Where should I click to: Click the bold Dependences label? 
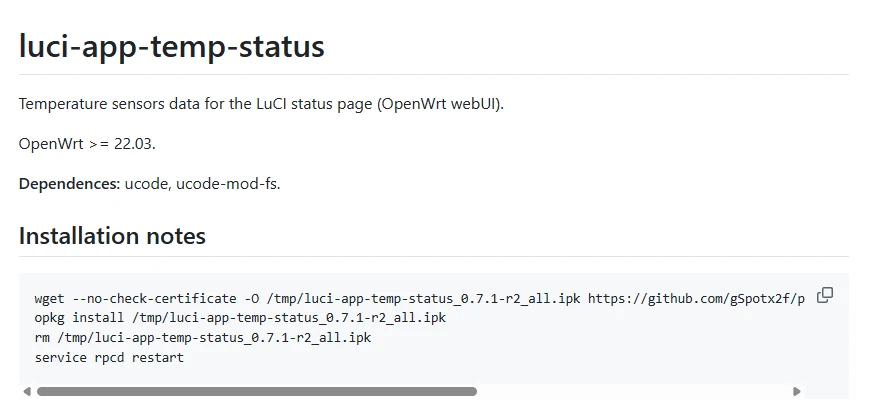point(69,184)
